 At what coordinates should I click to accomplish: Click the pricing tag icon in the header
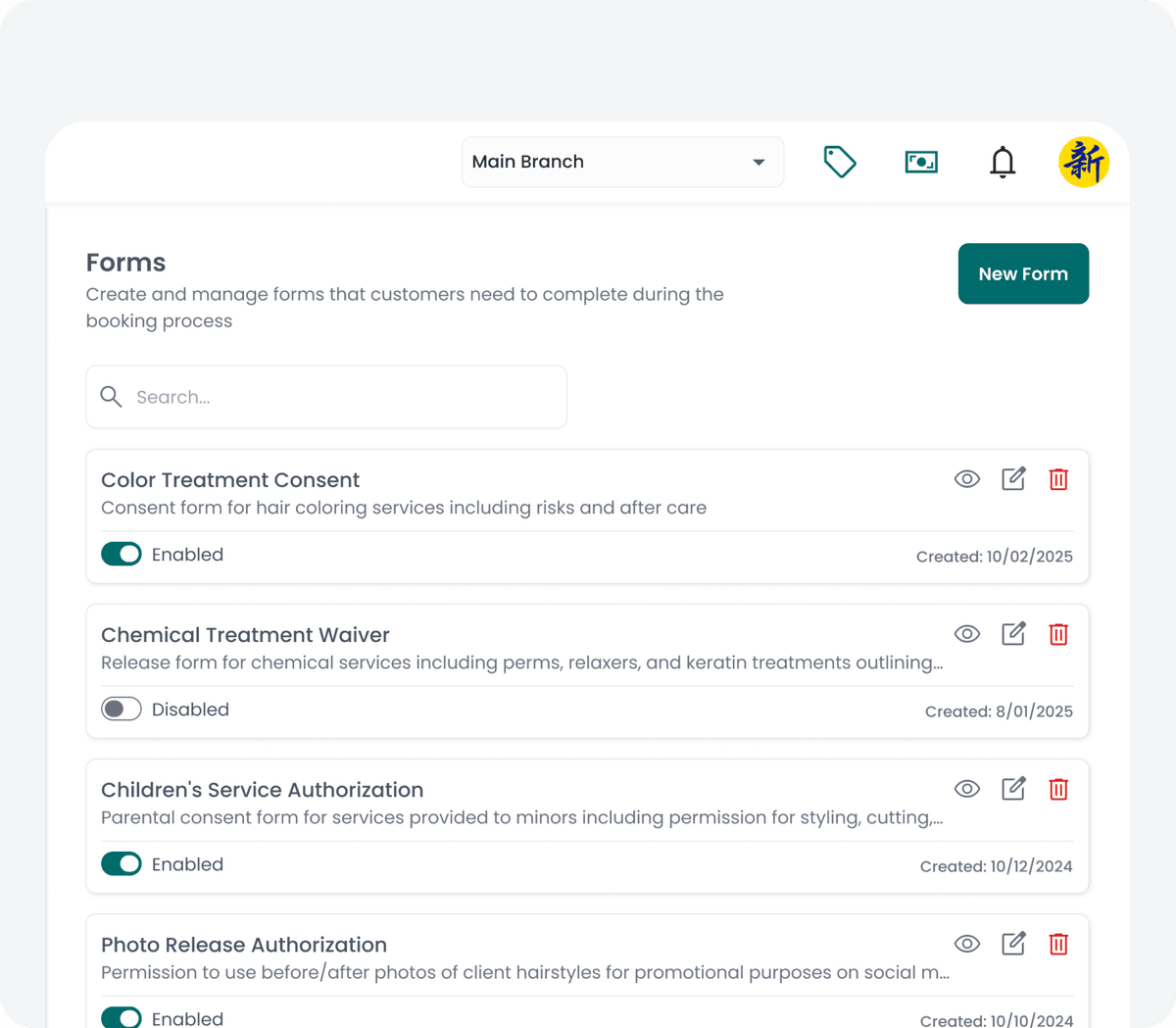click(x=840, y=162)
